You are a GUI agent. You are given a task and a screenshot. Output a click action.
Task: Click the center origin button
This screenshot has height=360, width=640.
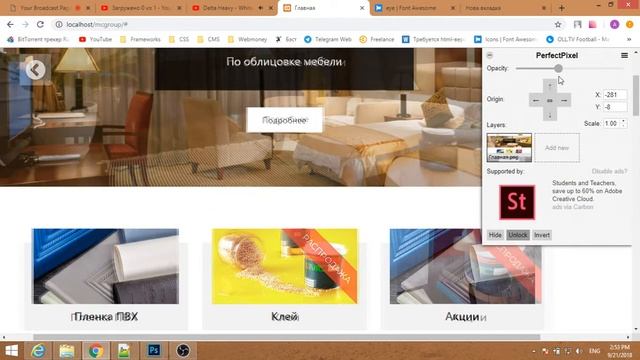(x=550, y=100)
